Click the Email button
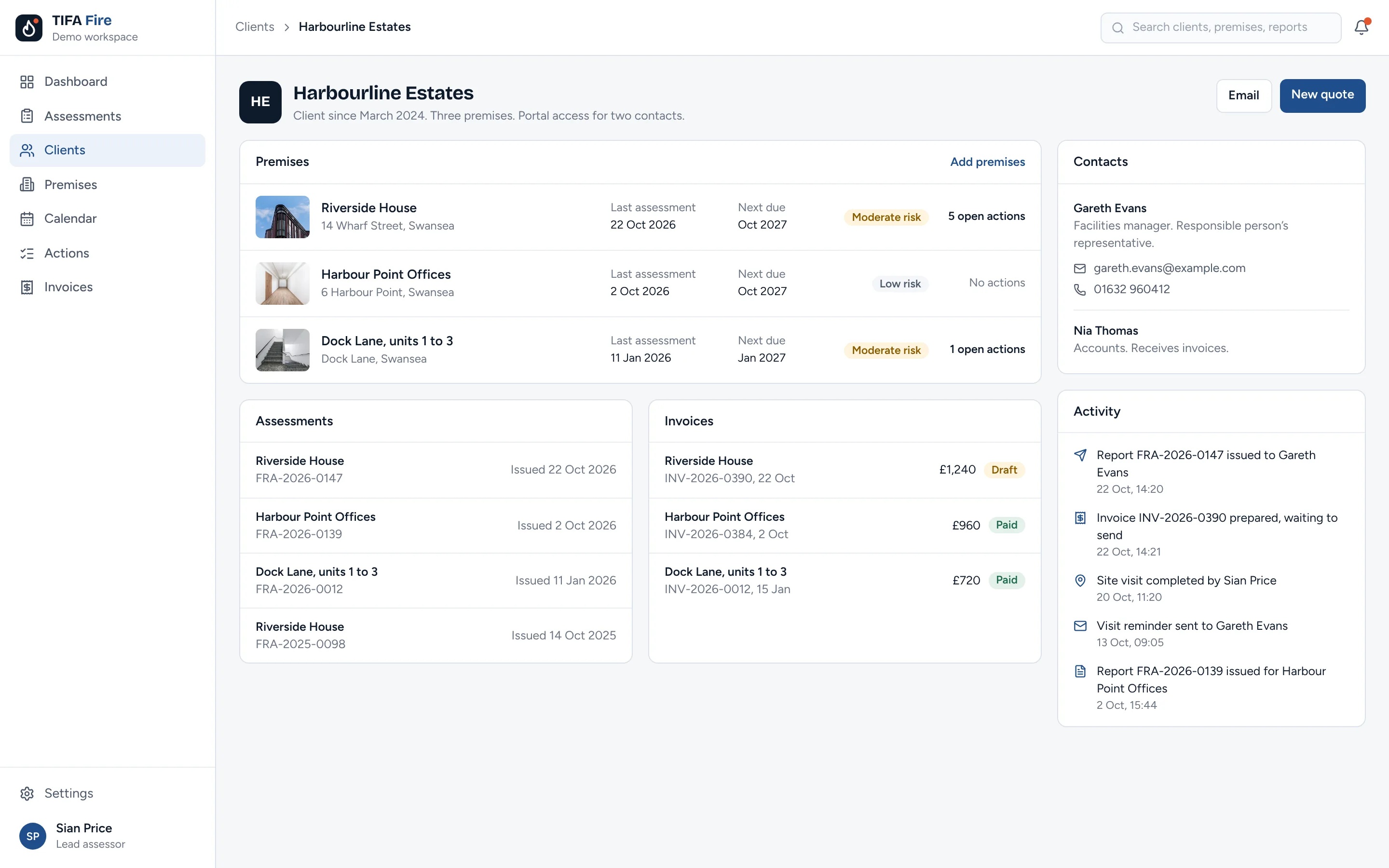 [1244, 95]
